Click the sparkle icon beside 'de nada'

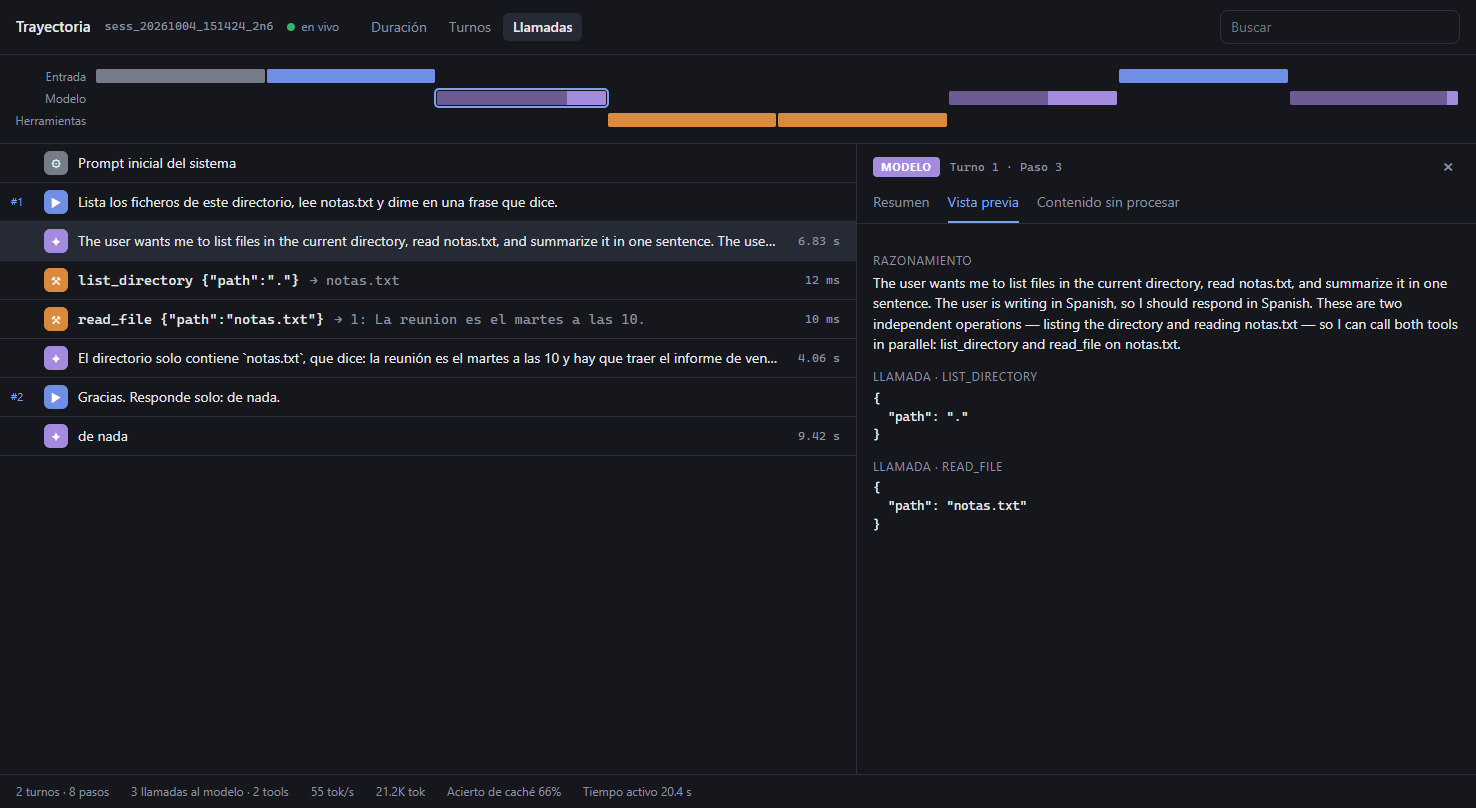[x=56, y=436]
